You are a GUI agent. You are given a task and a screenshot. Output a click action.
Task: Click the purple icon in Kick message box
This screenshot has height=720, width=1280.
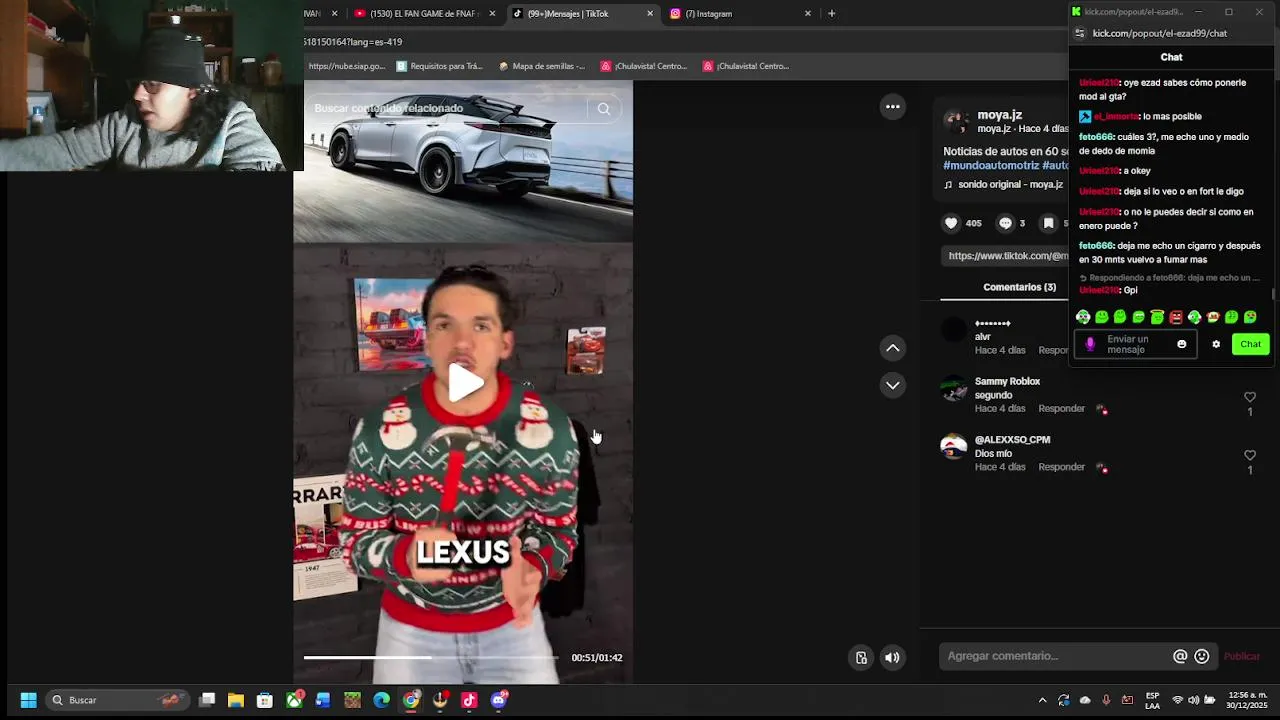click(1090, 344)
